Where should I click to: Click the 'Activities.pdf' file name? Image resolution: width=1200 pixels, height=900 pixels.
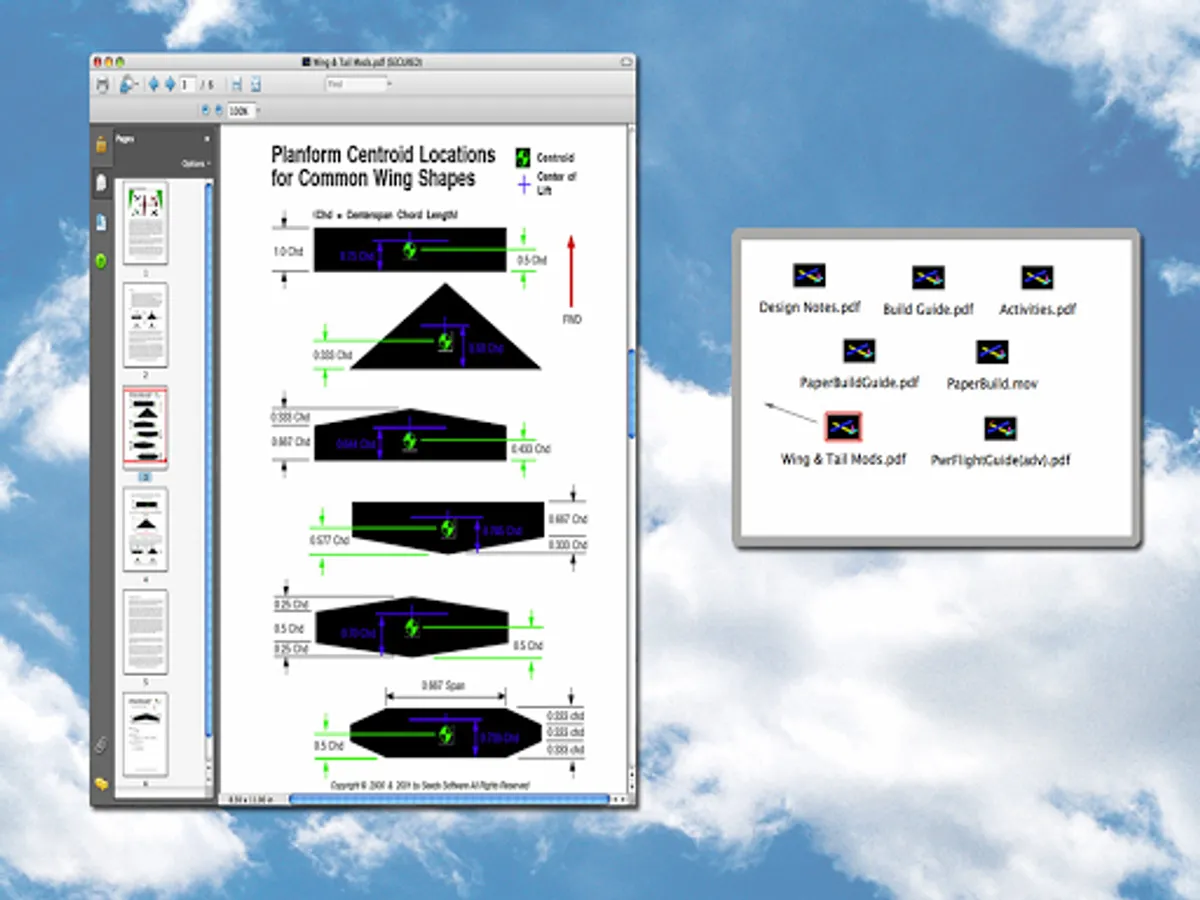click(1038, 309)
